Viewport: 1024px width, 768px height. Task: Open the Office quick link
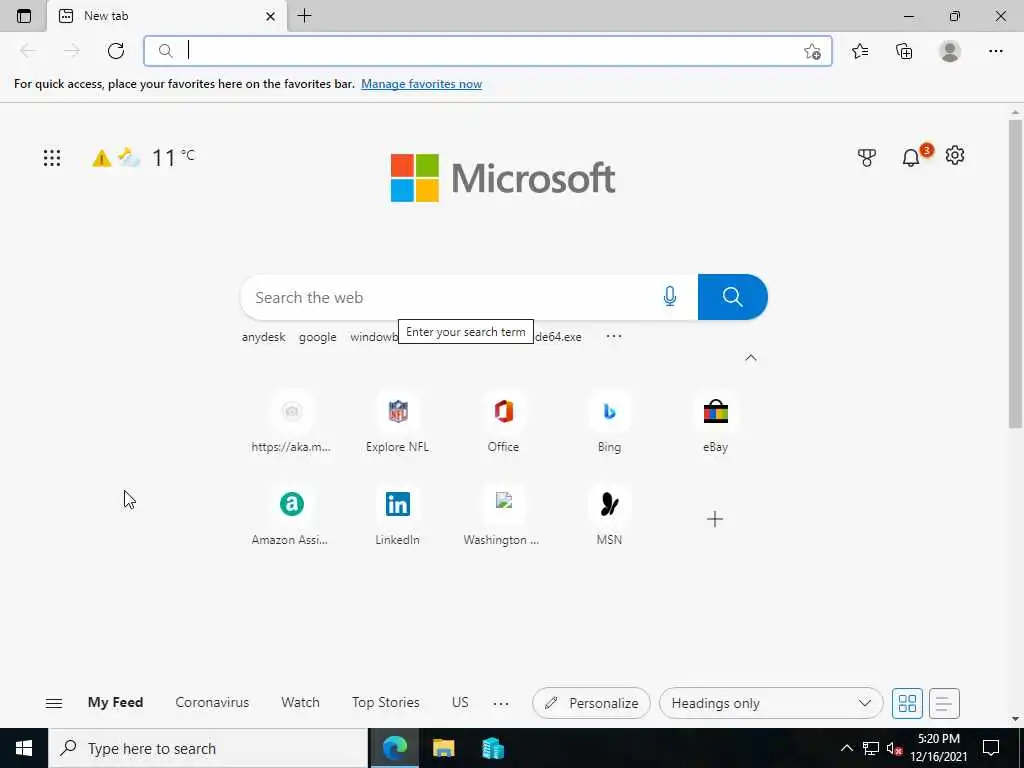coord(503,423)
